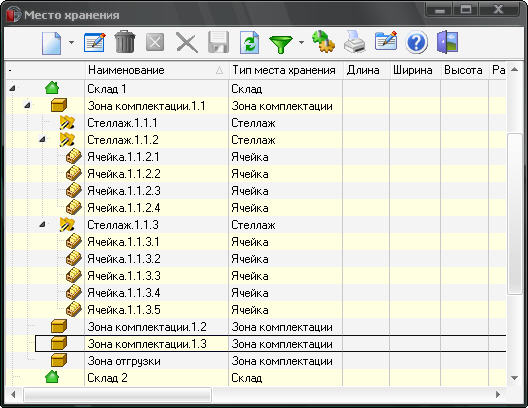This screenshot has height=408, width=528.
Task: Select row Ячейка.1.1.2.4
Action: [x=256, y=208]
